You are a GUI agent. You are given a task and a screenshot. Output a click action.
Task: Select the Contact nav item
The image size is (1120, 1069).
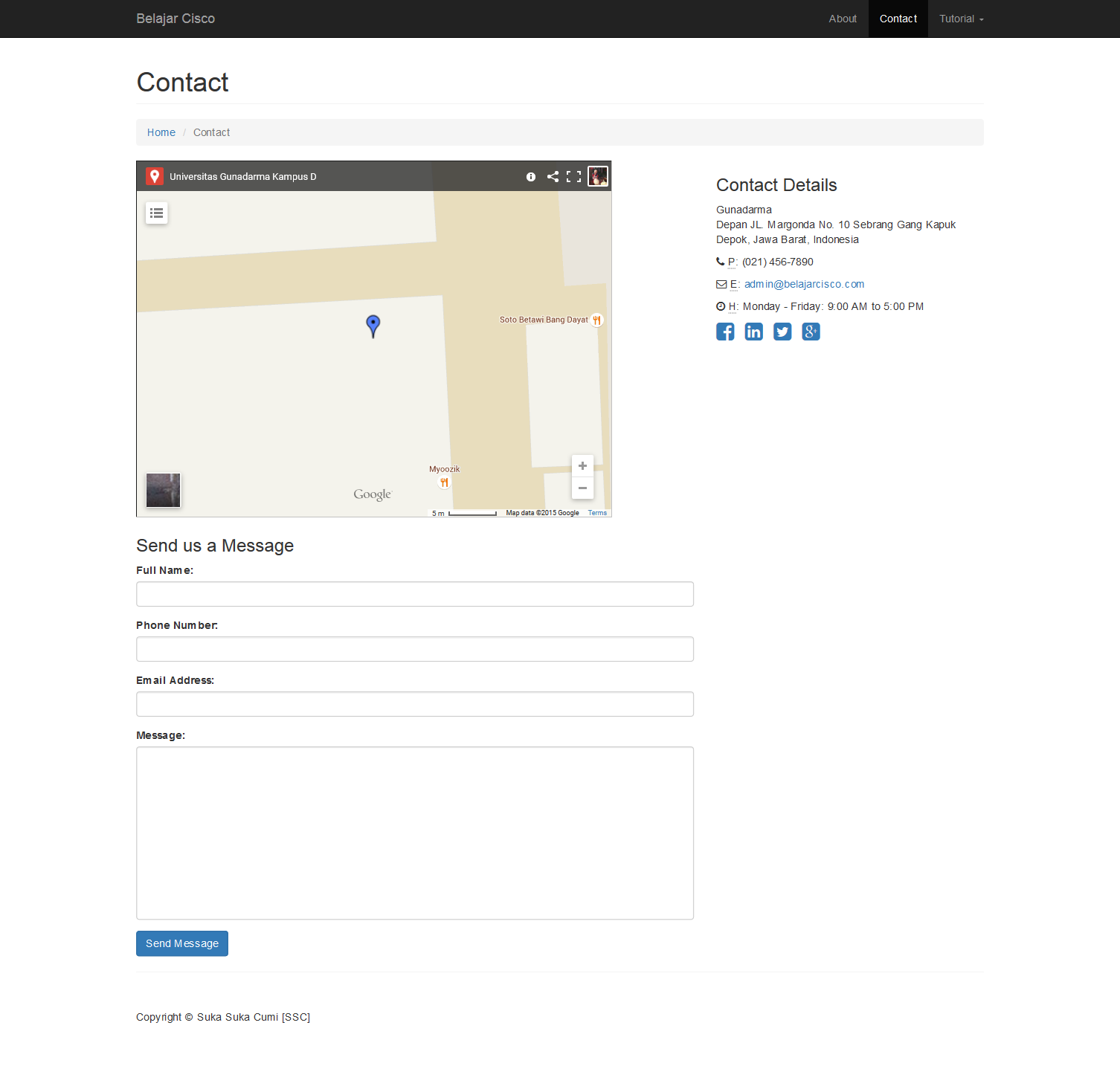coord(898,19)
